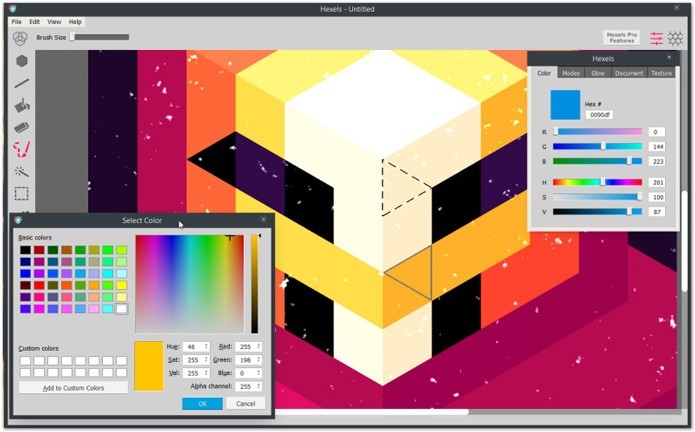Choose the white basic color swatch
Image resolution: width=695 pixels, height=432 pixels.
click(121, 308)
